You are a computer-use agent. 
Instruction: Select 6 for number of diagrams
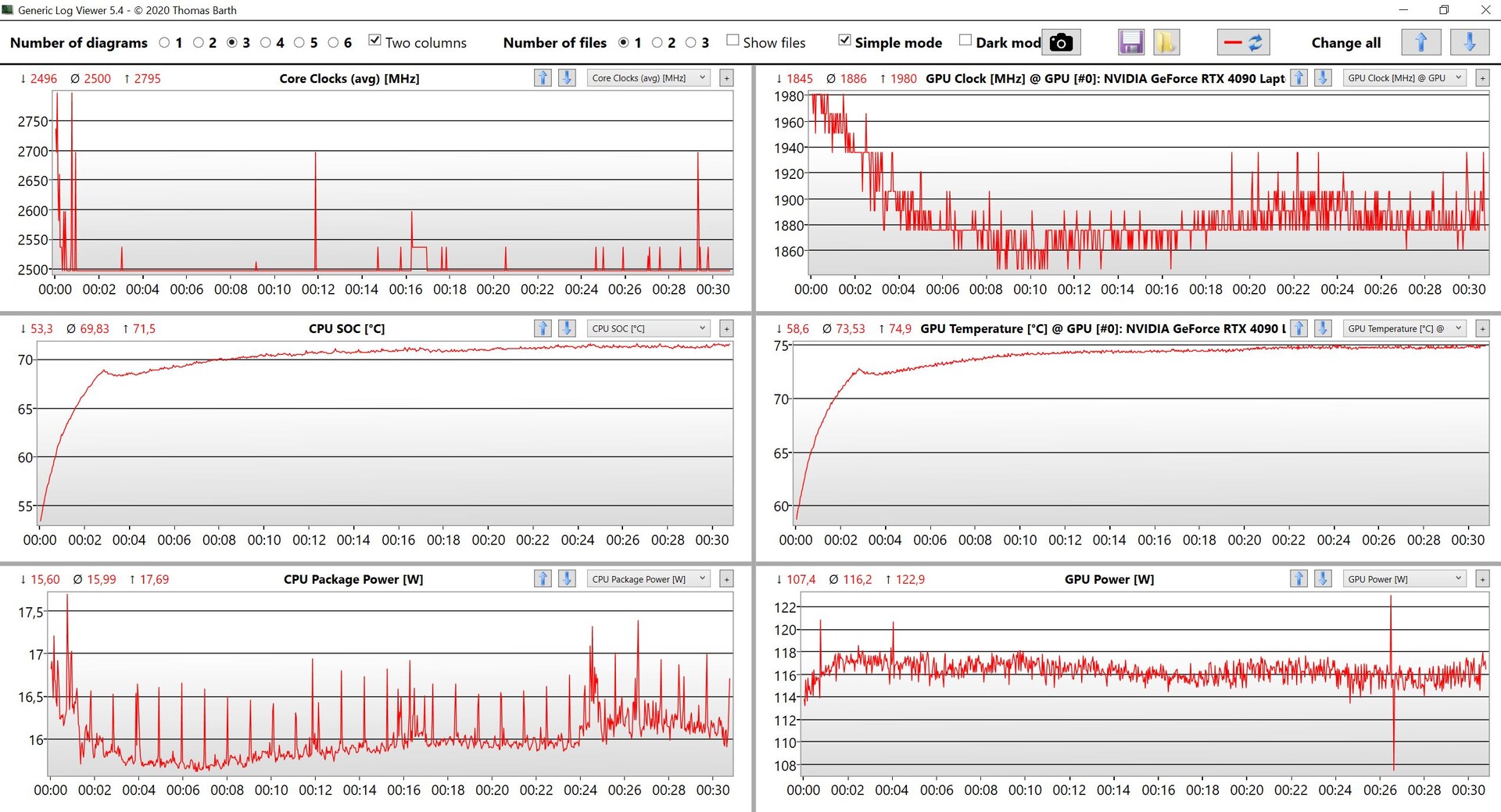pos(334,43)
